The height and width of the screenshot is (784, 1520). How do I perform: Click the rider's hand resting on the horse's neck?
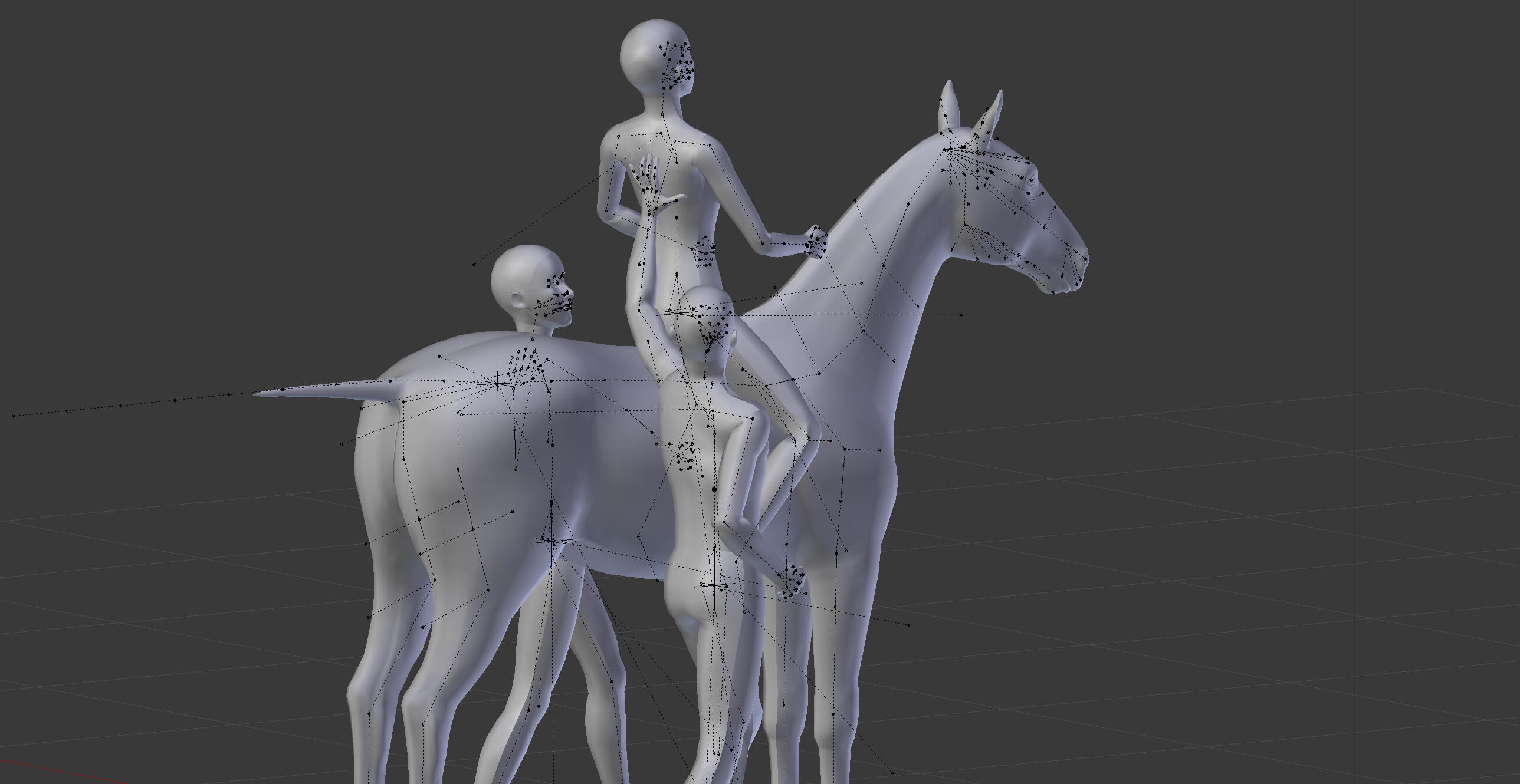click(x=816, y=241)
